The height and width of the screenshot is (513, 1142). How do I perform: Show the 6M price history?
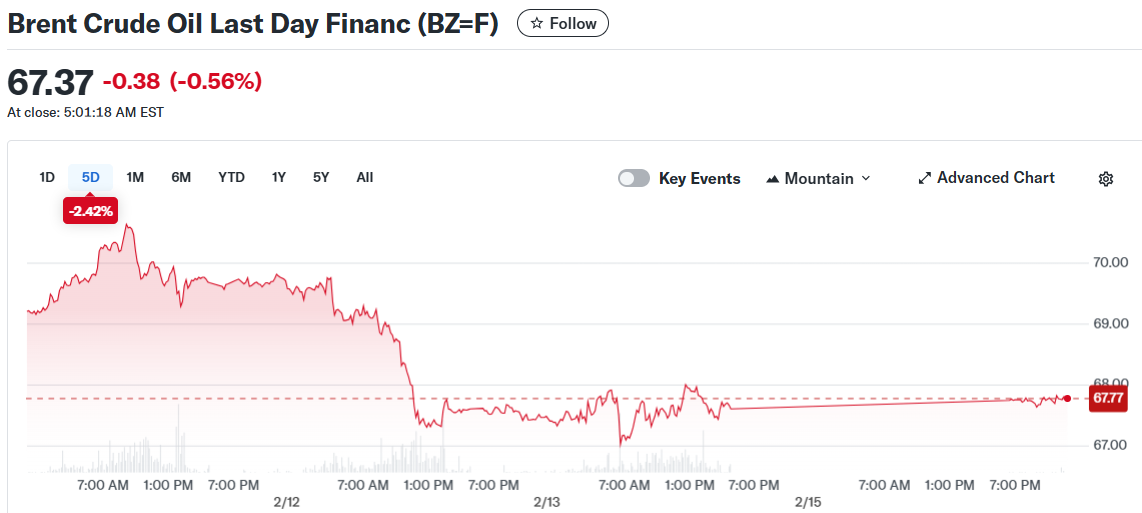pos(181,177)
